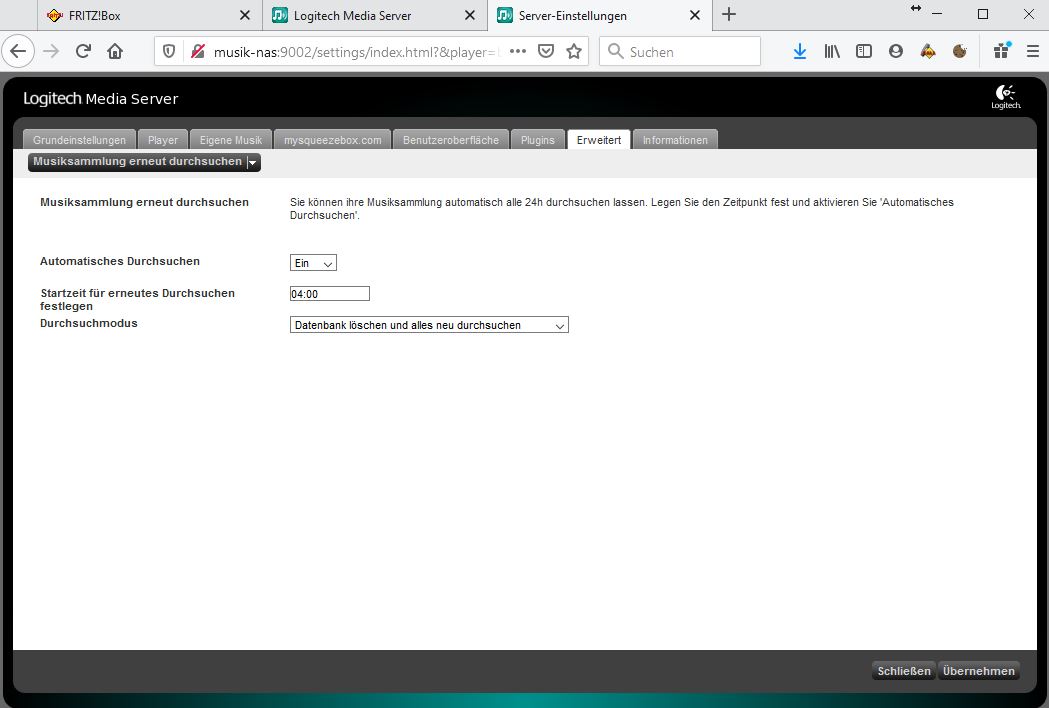Open tracking protection shield icon
The width and height of the screenshot is (1049, 708).
[x=169, y=52]
